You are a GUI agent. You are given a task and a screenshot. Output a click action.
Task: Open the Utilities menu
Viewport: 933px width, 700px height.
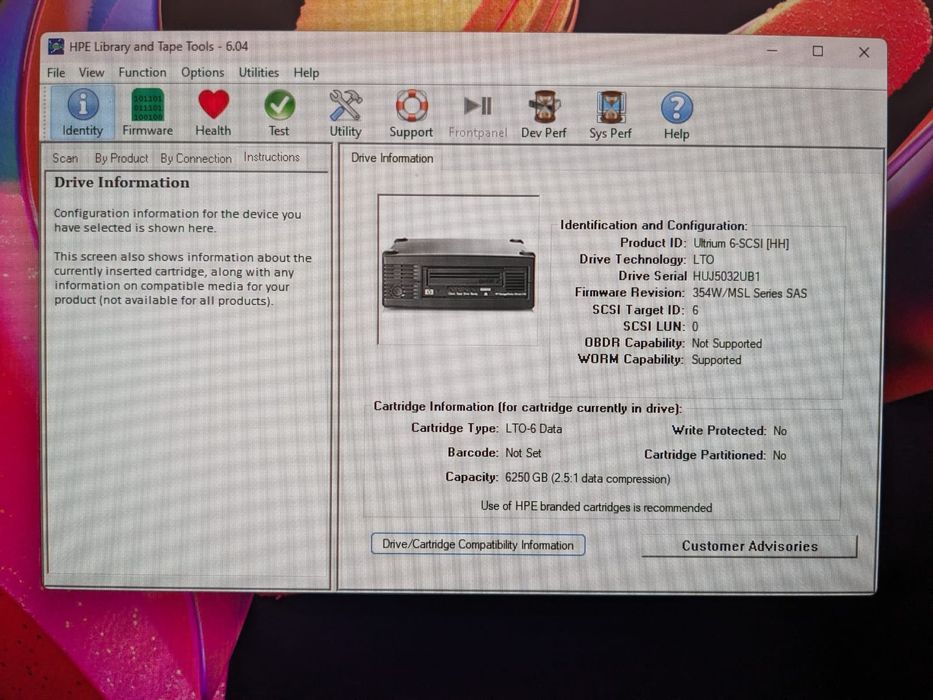[x=259, y=73]
